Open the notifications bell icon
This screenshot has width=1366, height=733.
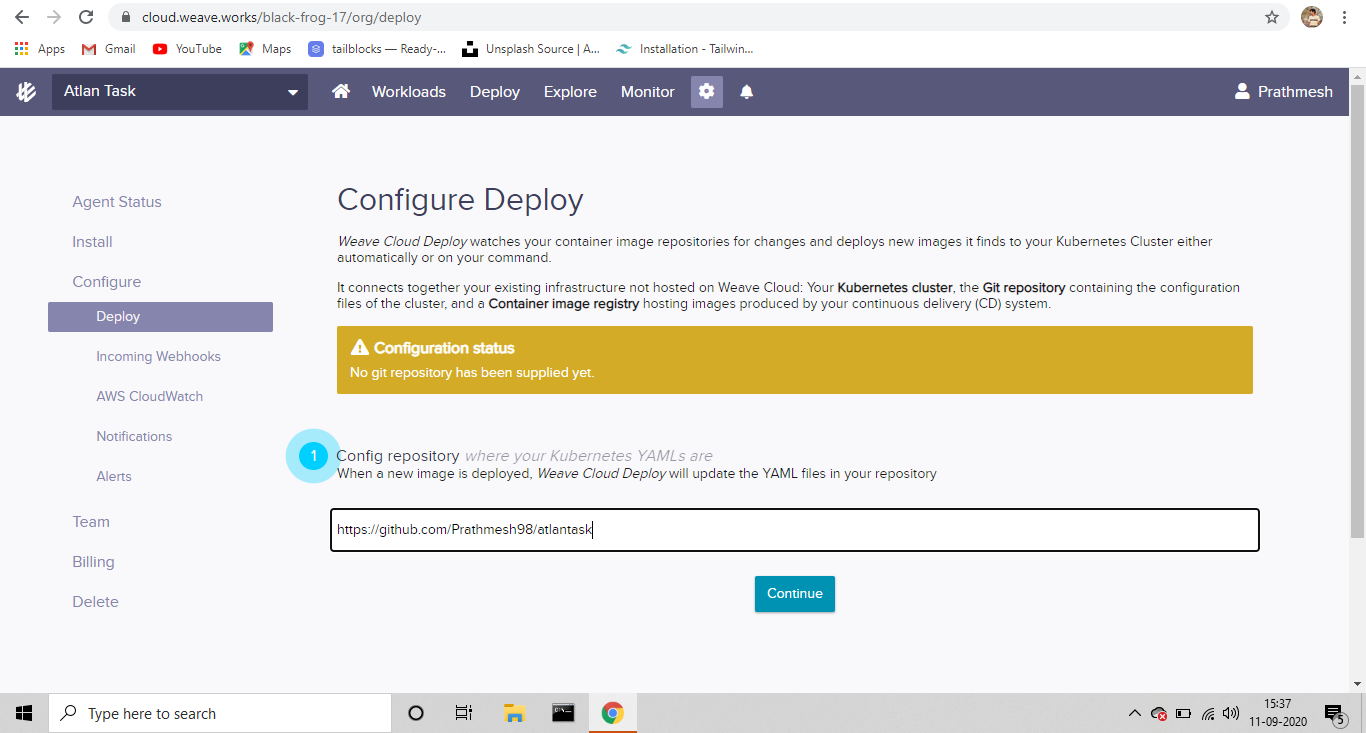point(746,91)
